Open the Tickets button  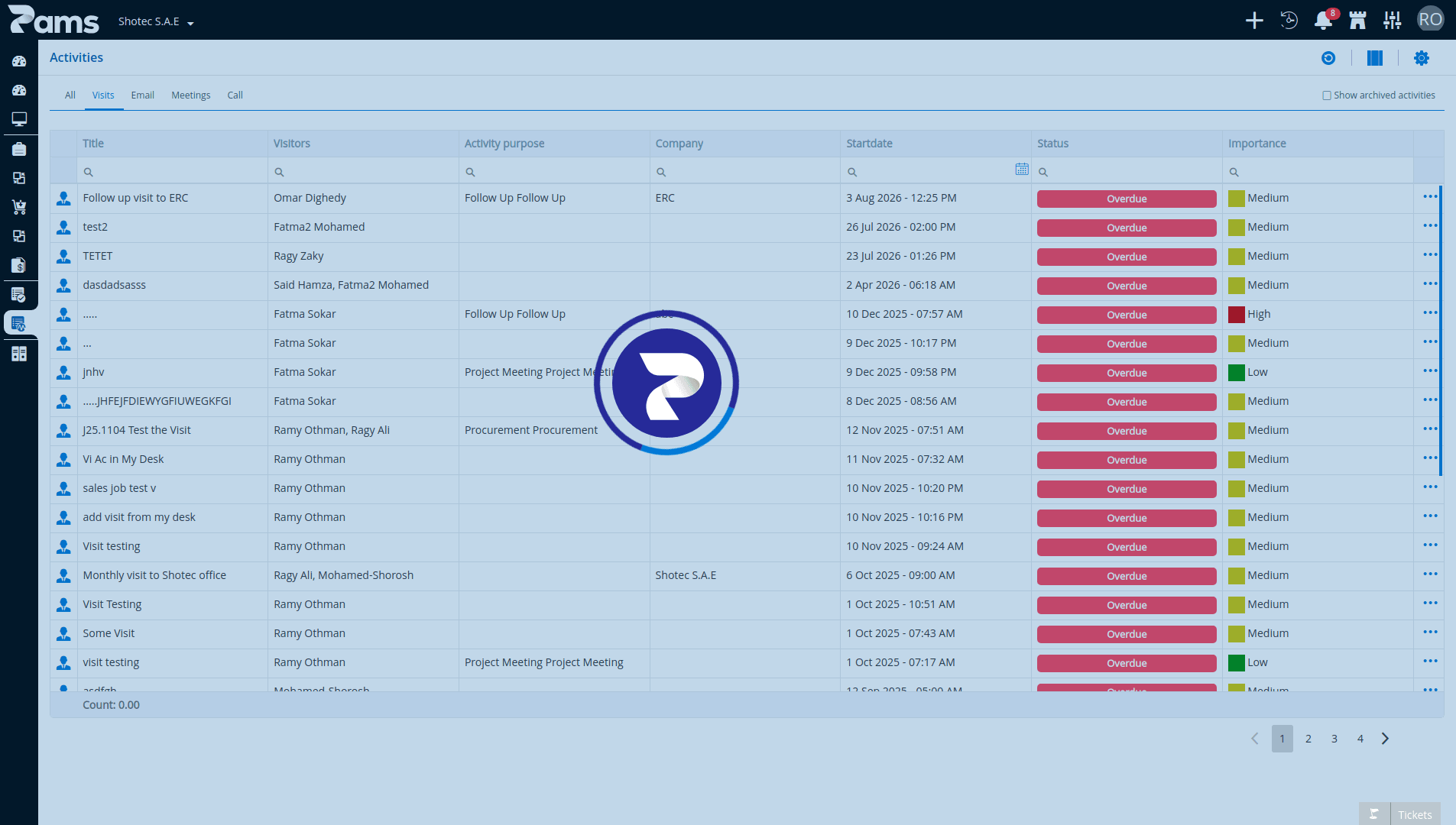pos(1415,814)
